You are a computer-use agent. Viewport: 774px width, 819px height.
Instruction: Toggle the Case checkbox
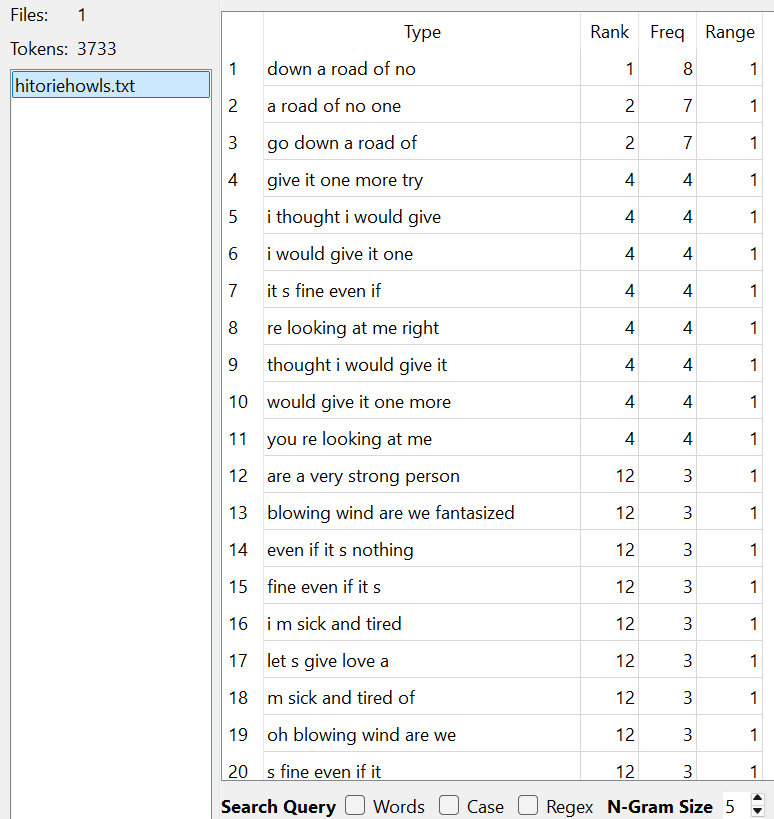pos(449,806)
